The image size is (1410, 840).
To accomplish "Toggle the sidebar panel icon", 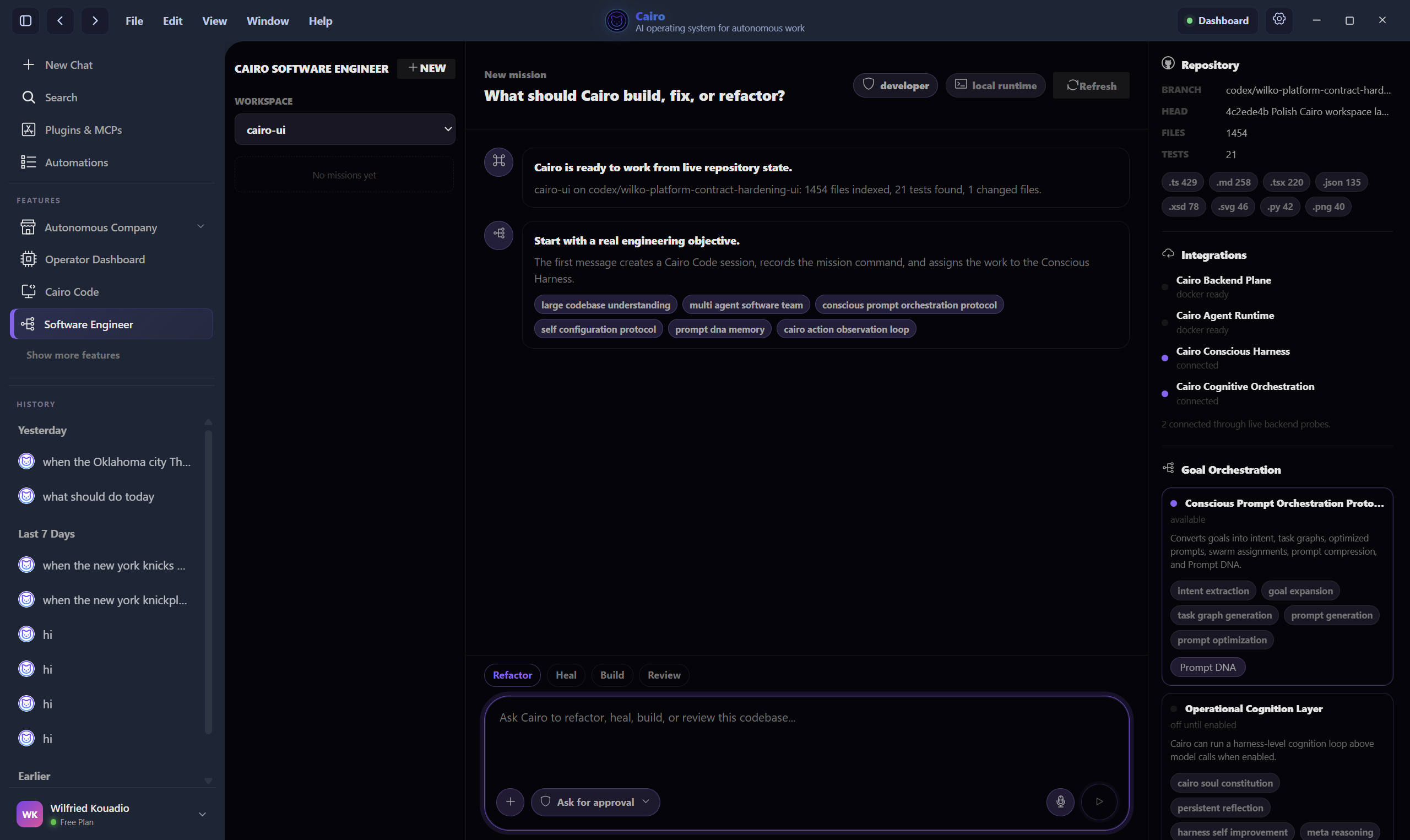I will pyautogui.click(x=25, y=21).
